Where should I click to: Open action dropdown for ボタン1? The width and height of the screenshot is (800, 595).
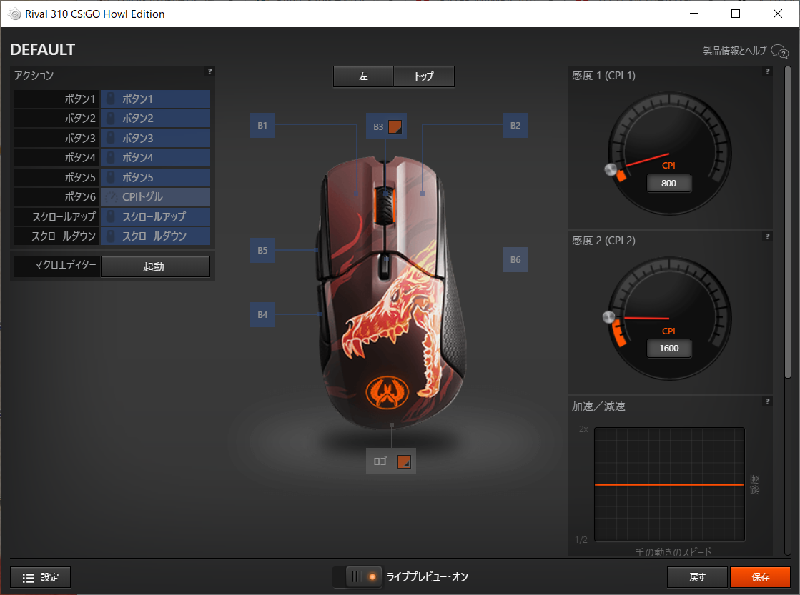point(156,99)
